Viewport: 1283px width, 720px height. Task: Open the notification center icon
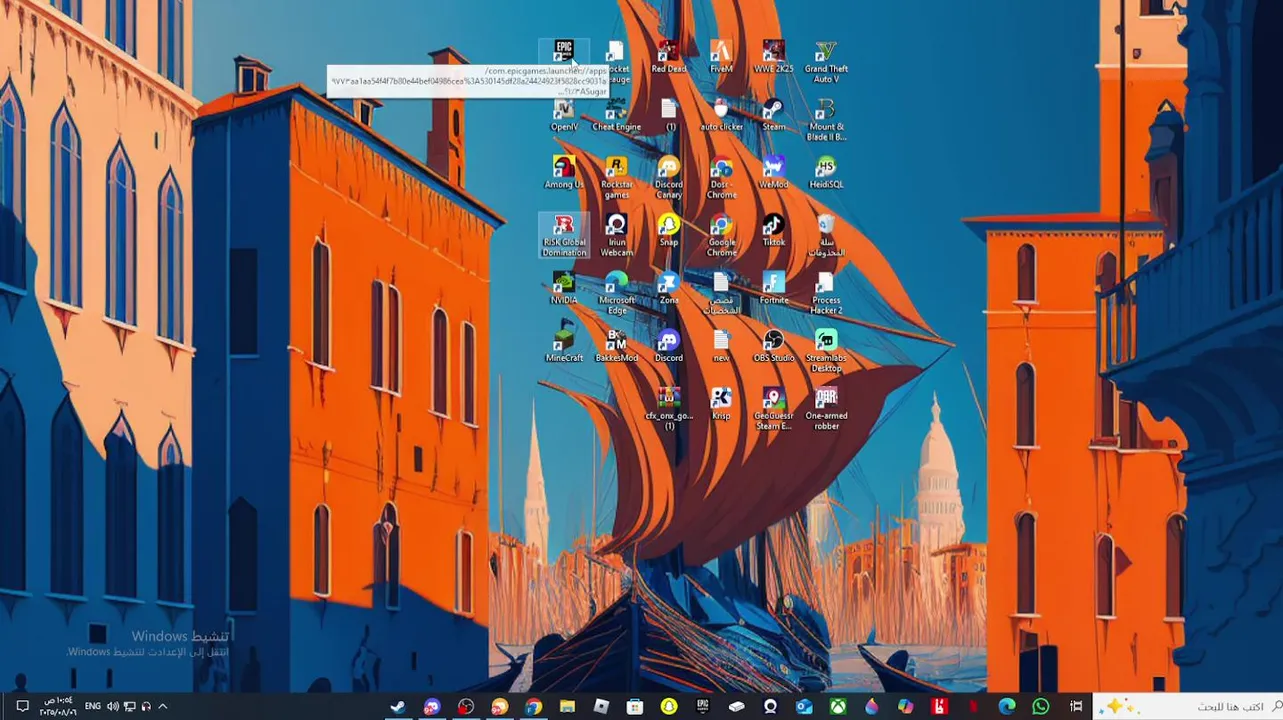(22, 706)
